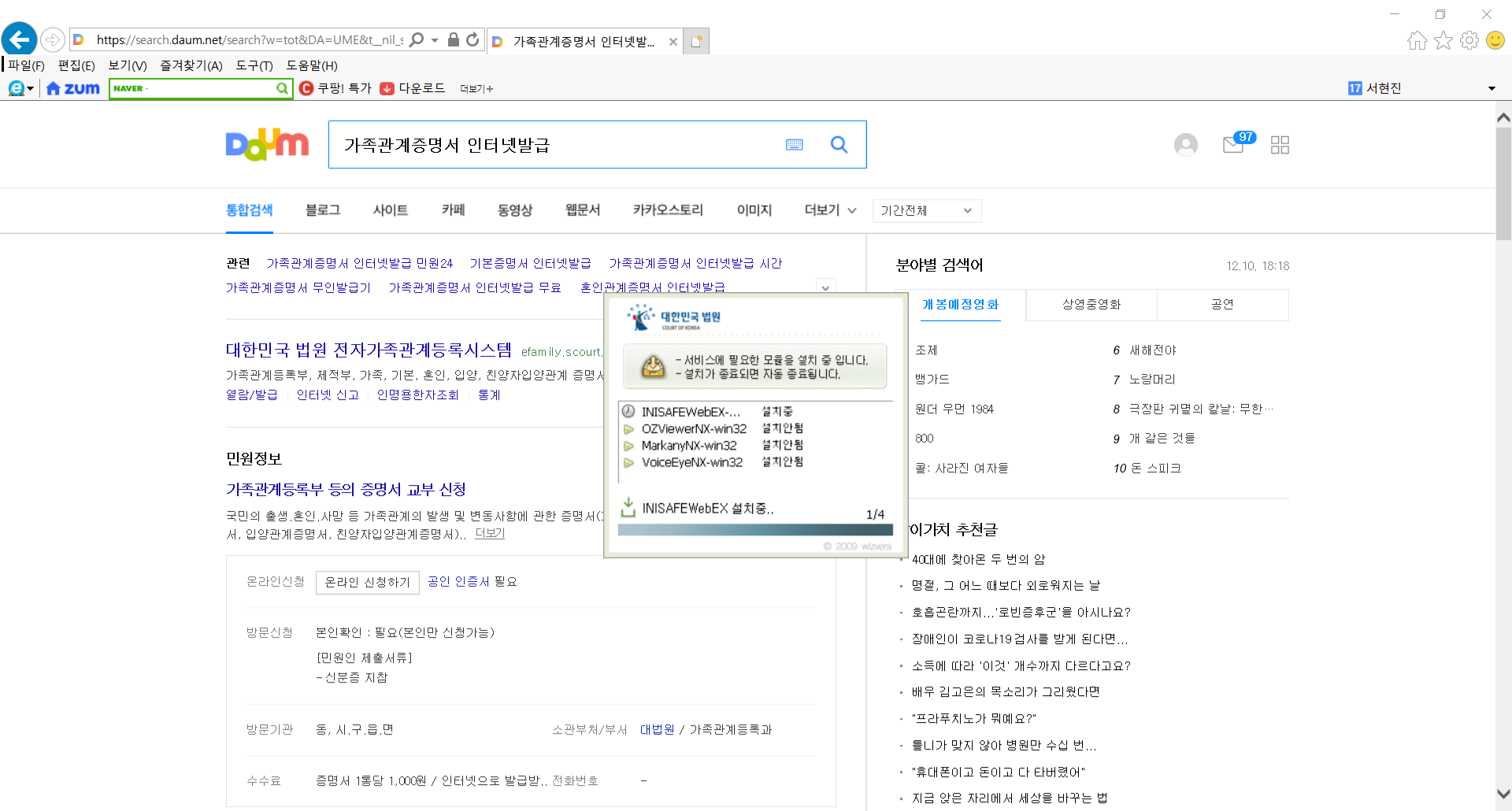Click 더보기+ in the zum toolbar

[476, 89]
